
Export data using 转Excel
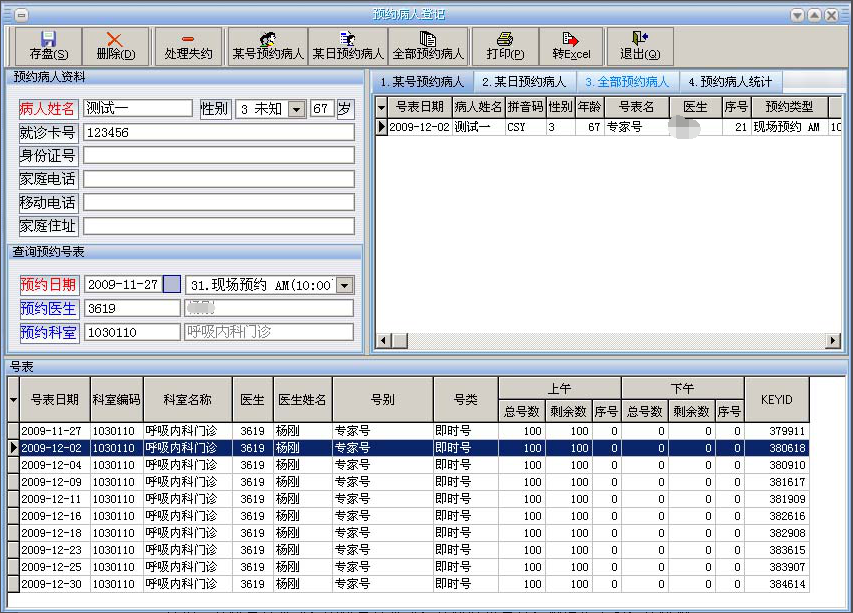571,46
